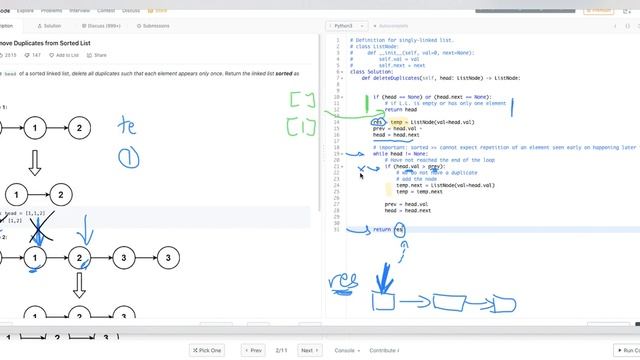Collapse the fold arrow at line 10
640x360 pixels.
click(x=342, y=97)
